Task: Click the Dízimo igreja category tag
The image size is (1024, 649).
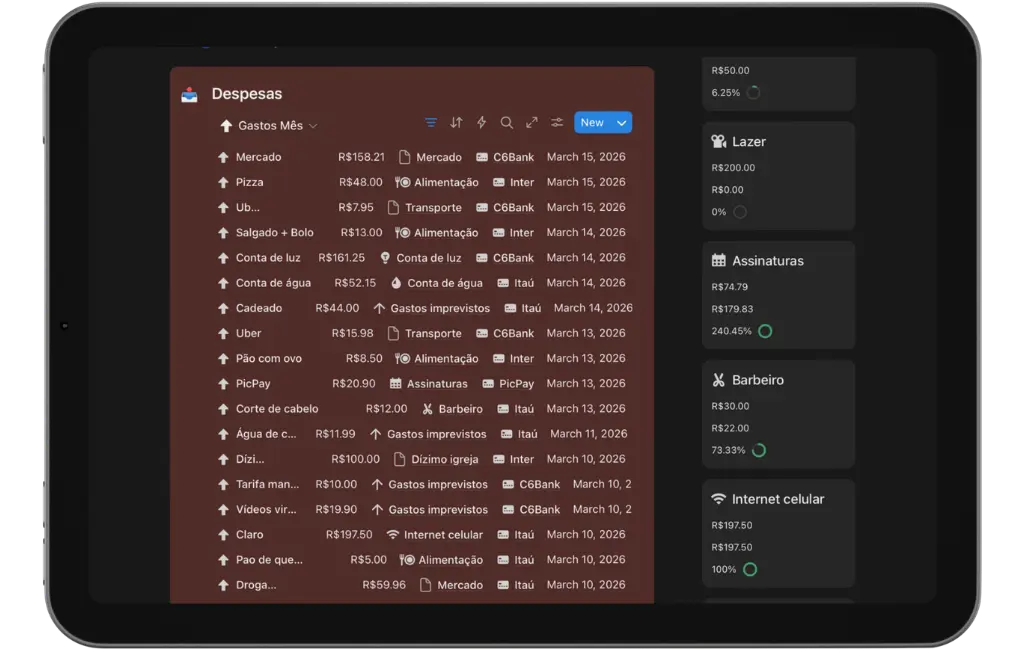Action: [436, 460]
